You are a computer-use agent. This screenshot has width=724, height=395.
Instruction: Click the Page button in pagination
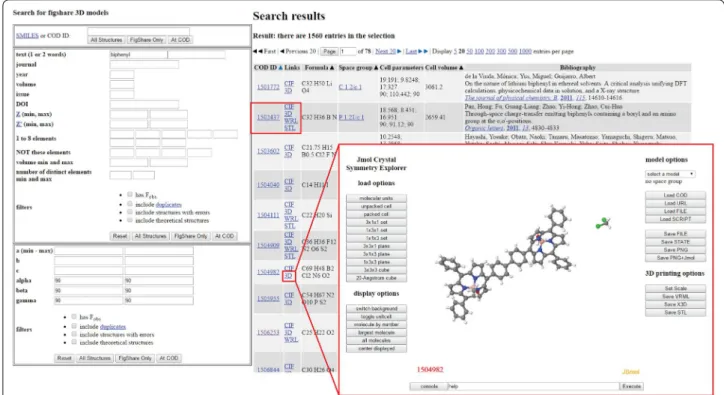pyautogui.click(x=329, y=51)
